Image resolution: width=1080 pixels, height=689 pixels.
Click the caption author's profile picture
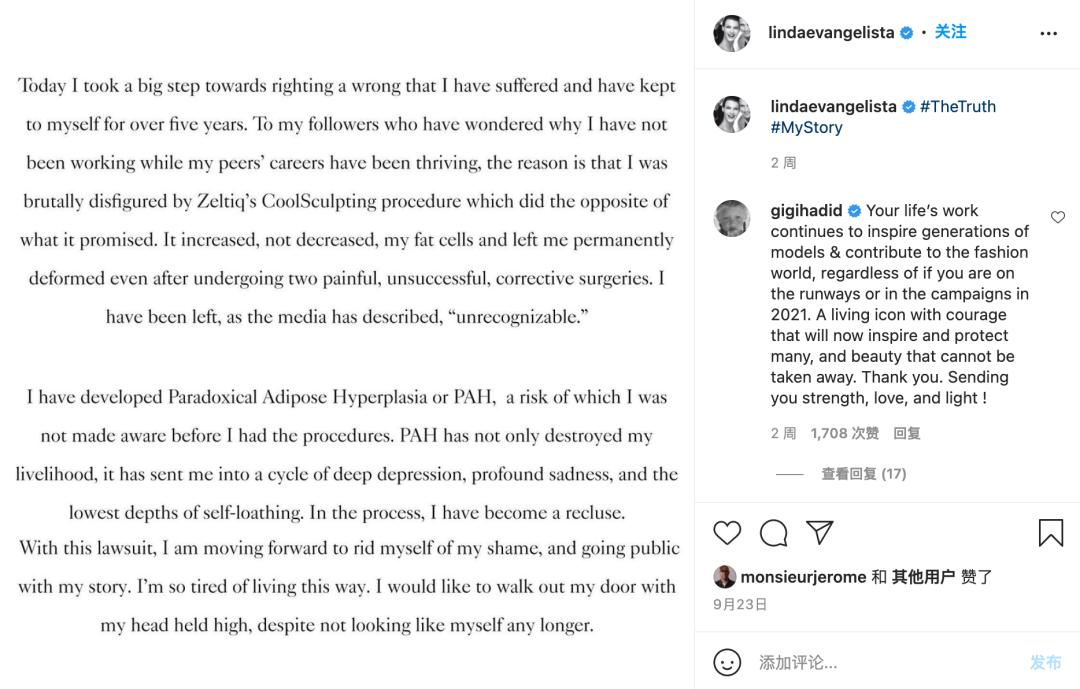click(x=732, y=115)
